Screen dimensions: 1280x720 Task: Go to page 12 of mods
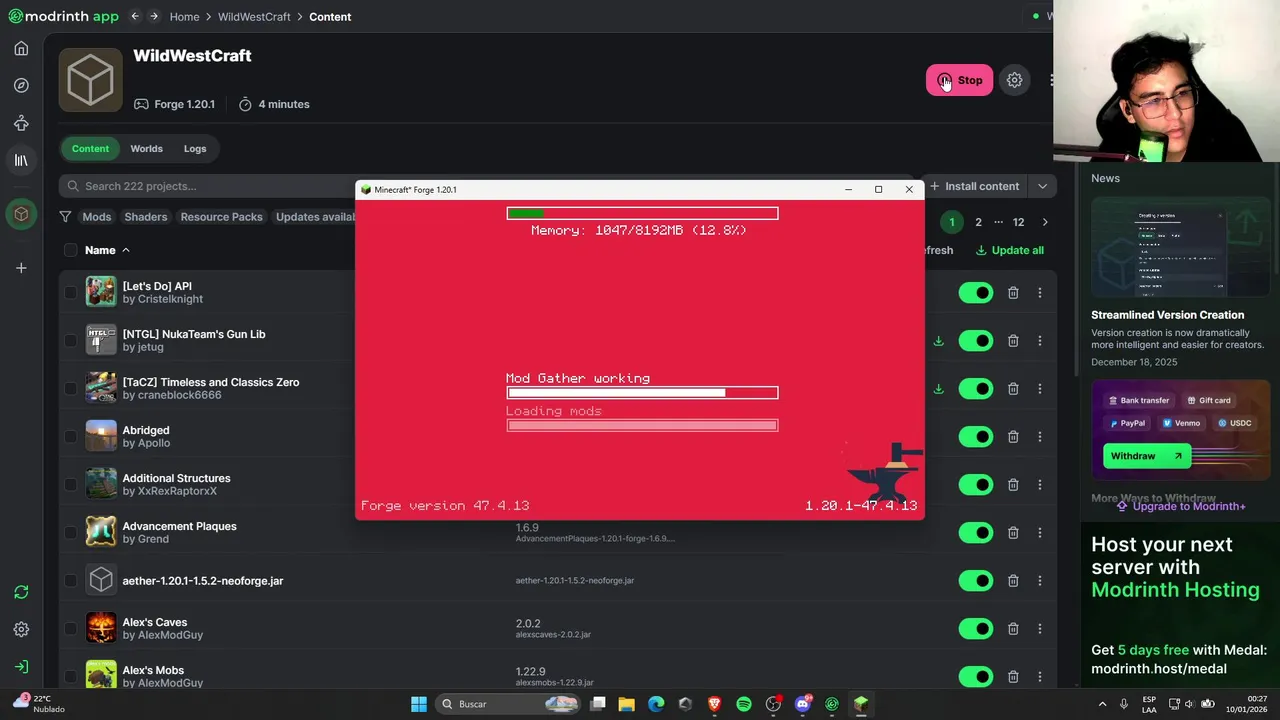pos(1018,222)
